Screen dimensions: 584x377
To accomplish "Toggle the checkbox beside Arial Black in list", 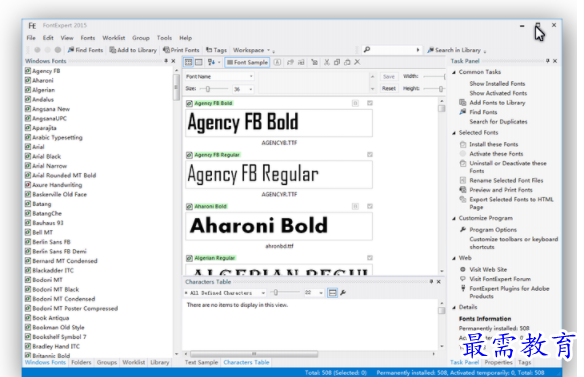I will (28, 156).
